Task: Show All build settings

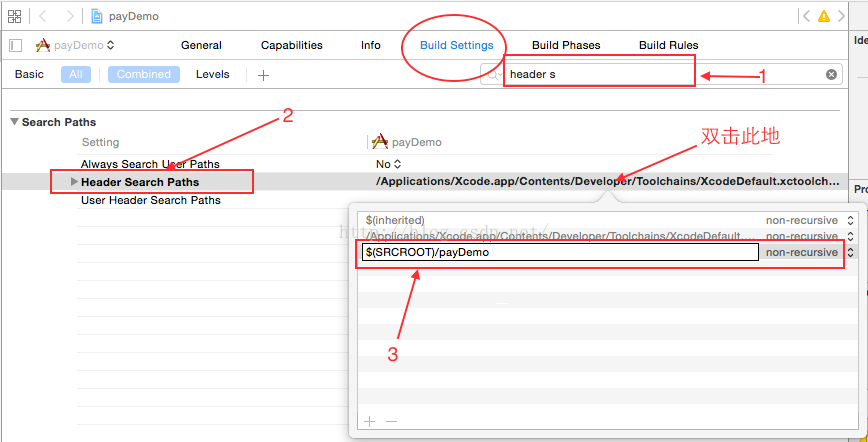Action: pyautogui.click(x=76, y=74)
